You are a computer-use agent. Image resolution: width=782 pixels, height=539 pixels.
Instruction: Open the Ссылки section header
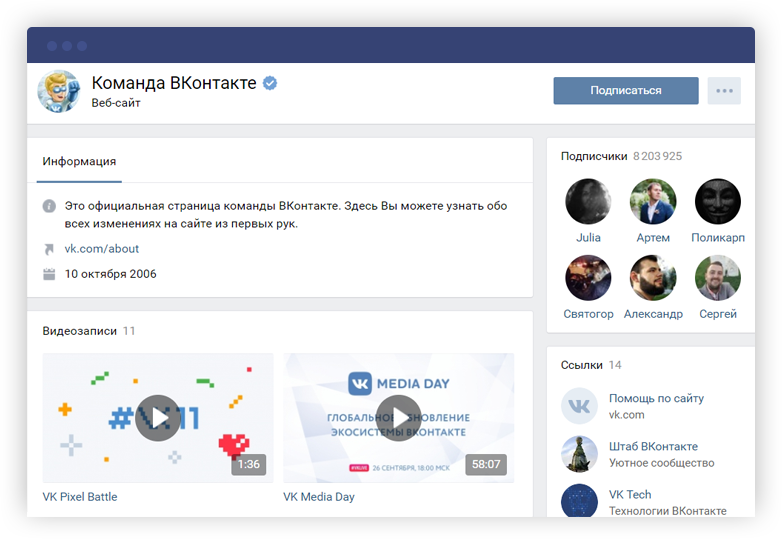coord(581,365)
